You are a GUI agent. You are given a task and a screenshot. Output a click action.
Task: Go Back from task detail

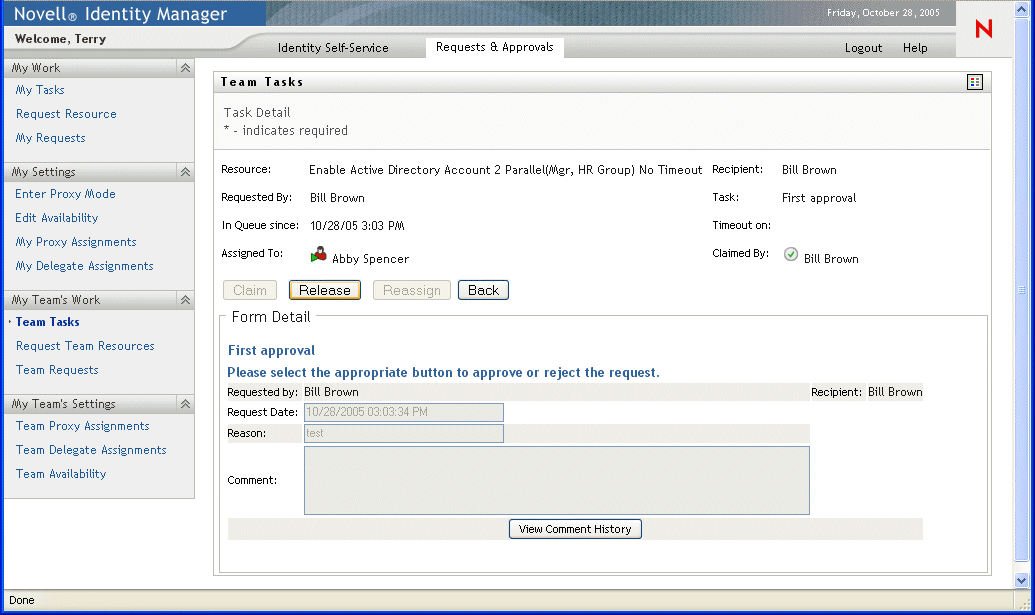tap(483, 290)
